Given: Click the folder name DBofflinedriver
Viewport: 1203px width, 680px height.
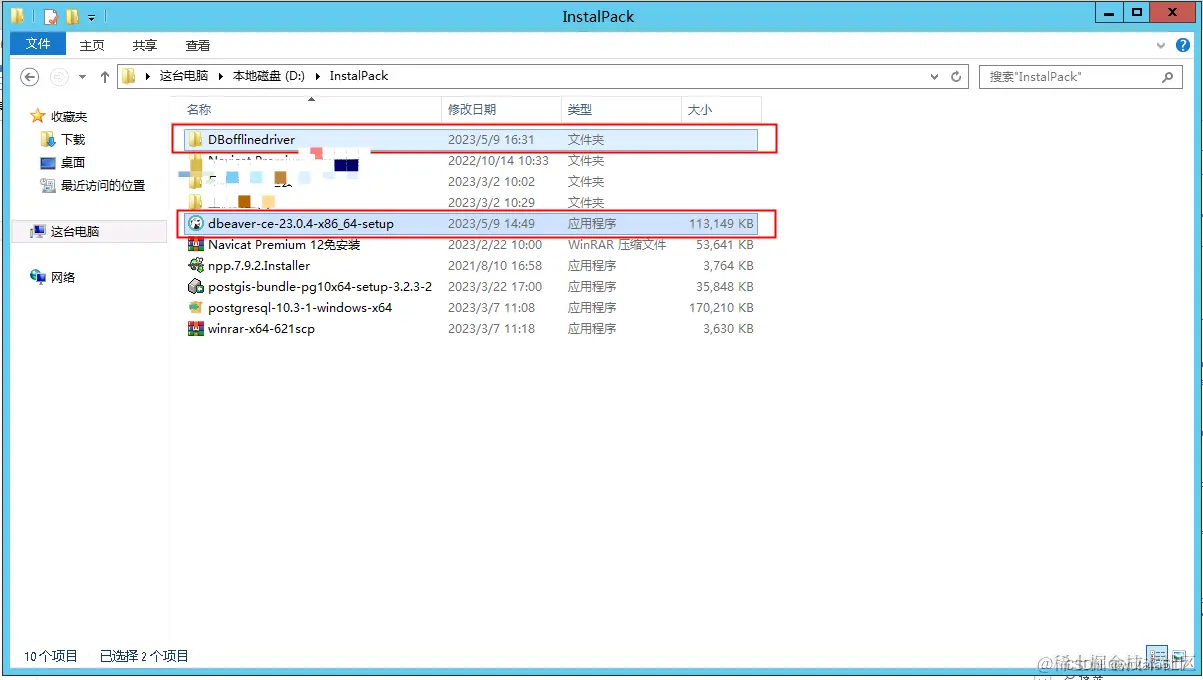Looking at the screenshot, I should tap(252, 140).
